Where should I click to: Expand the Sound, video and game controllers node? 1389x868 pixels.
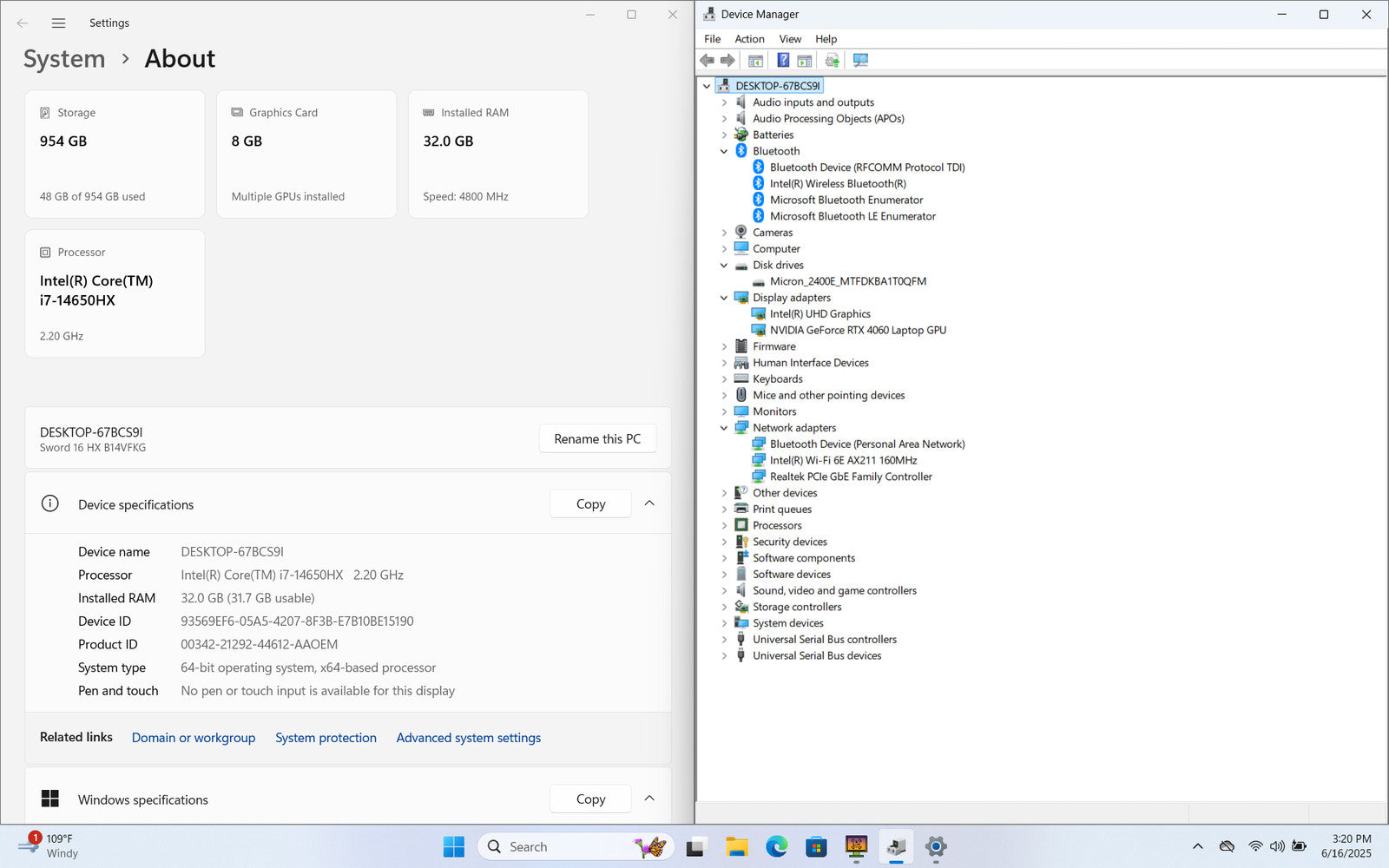click(x=724, y=591)
